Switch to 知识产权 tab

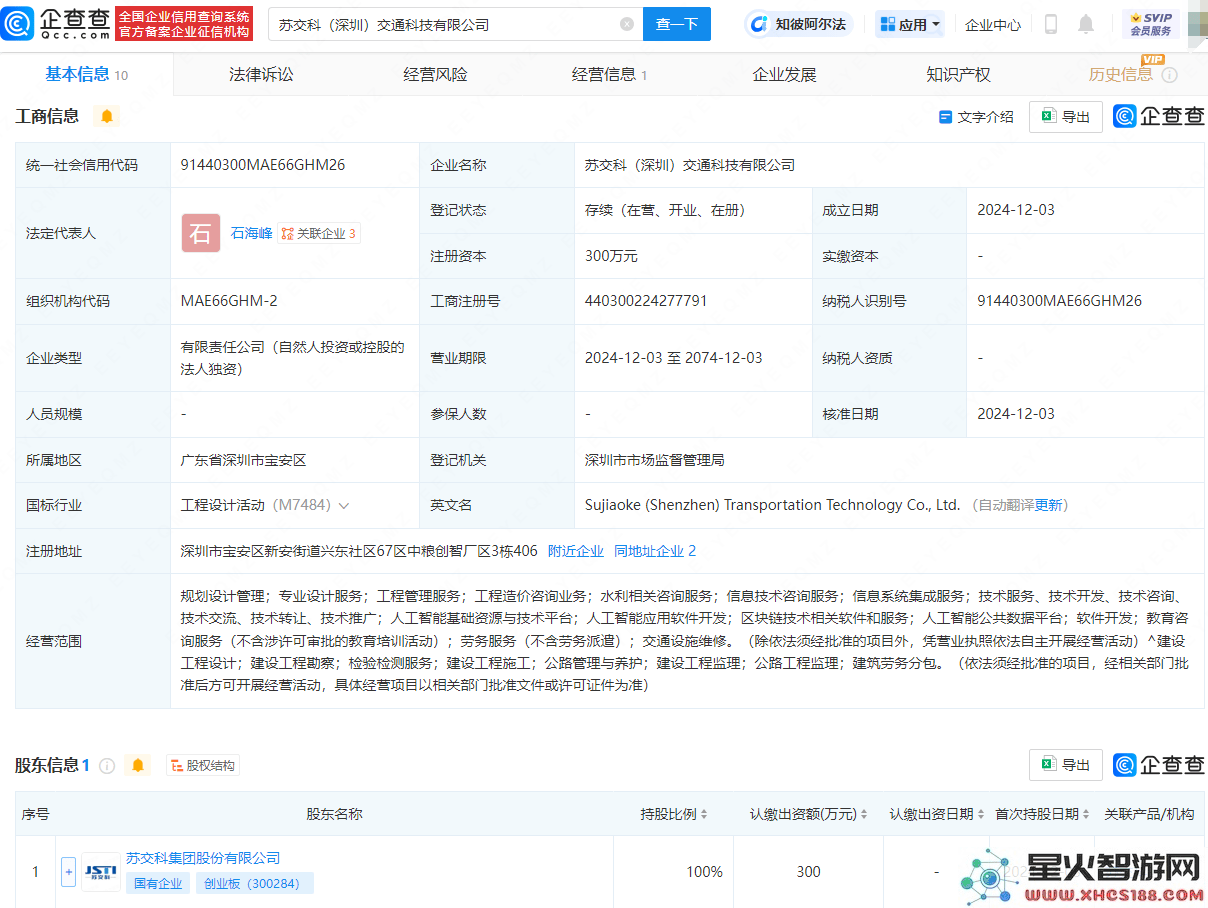(958, 74)
